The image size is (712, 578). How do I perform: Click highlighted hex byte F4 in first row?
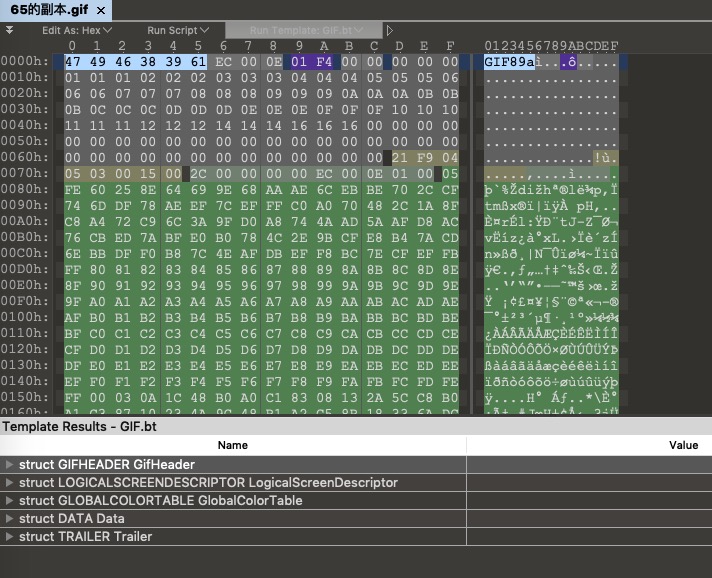point(324,62)
